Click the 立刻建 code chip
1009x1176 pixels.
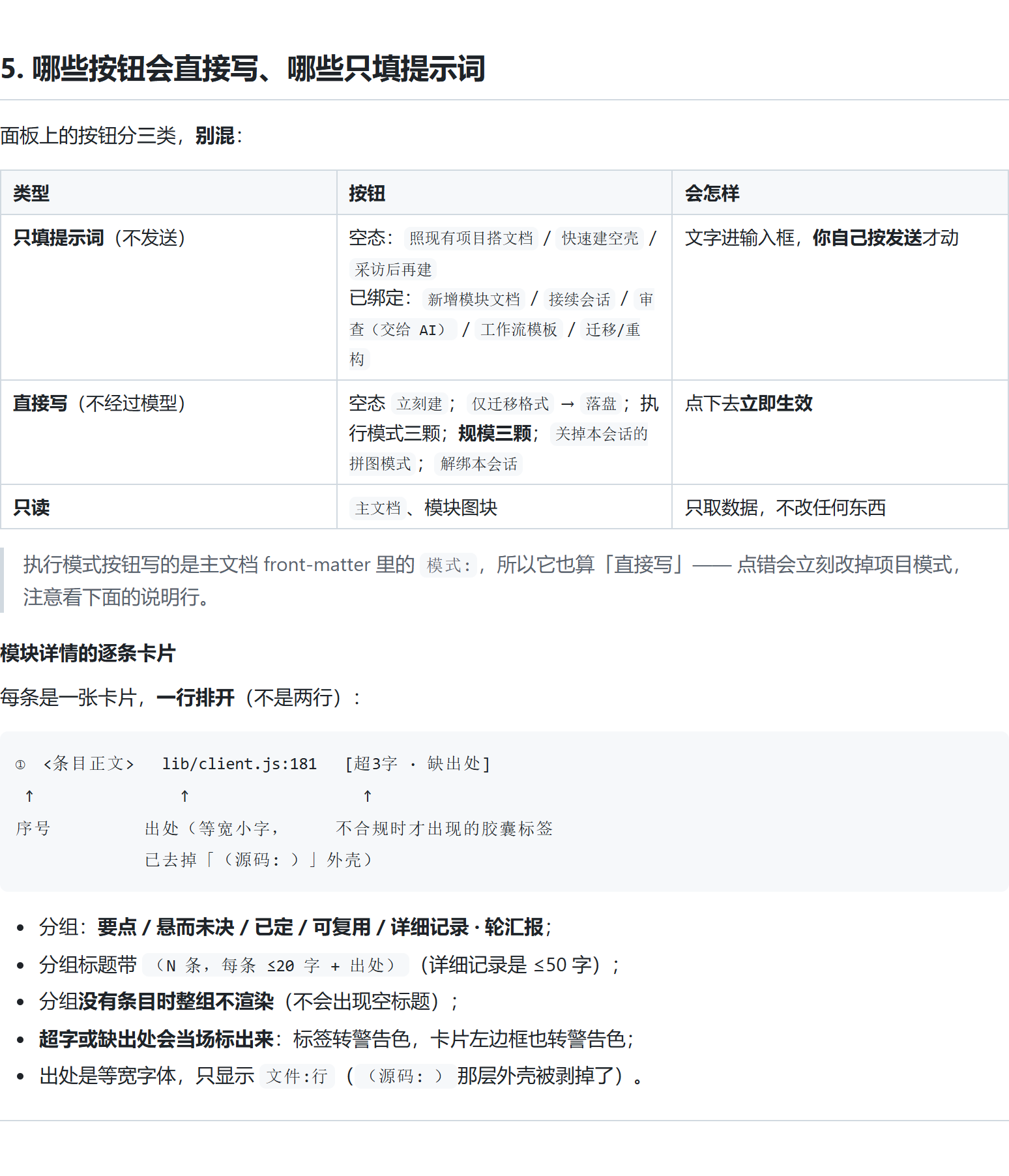[419, 404]
